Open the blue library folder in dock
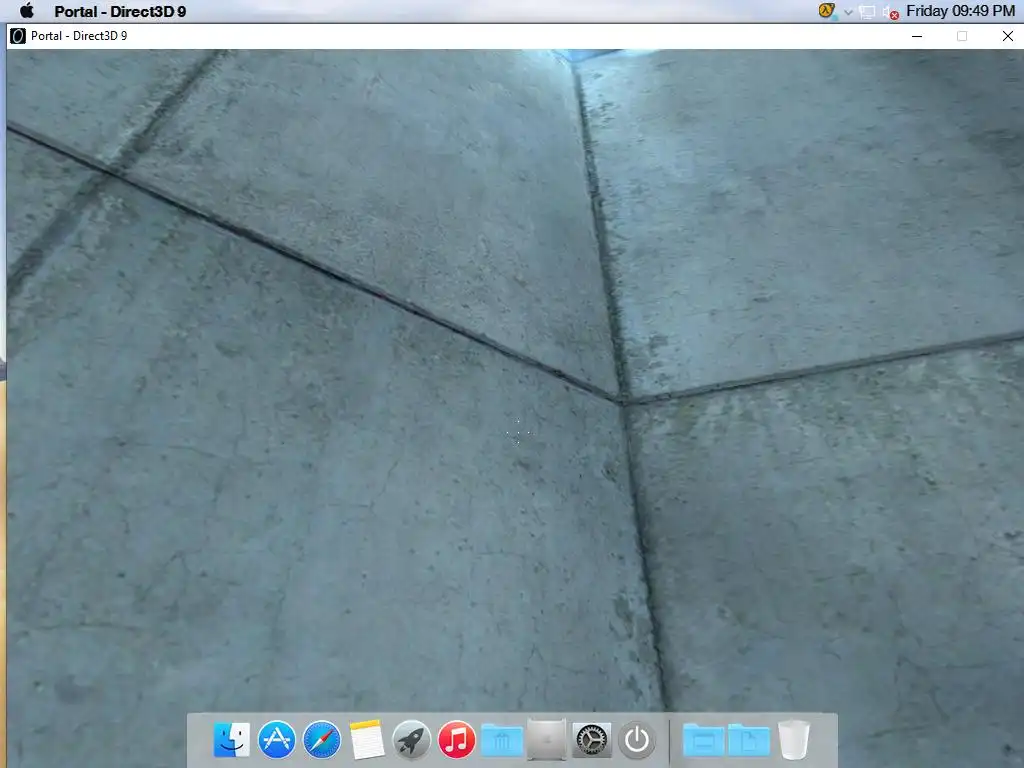1024x768 pixels. (502, 740)
